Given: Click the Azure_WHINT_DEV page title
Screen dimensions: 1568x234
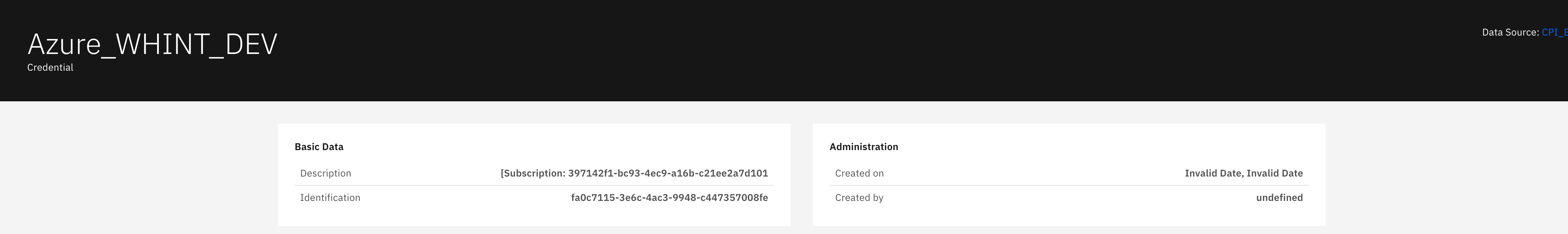Looking at the screenshot, I should [152, 44].
